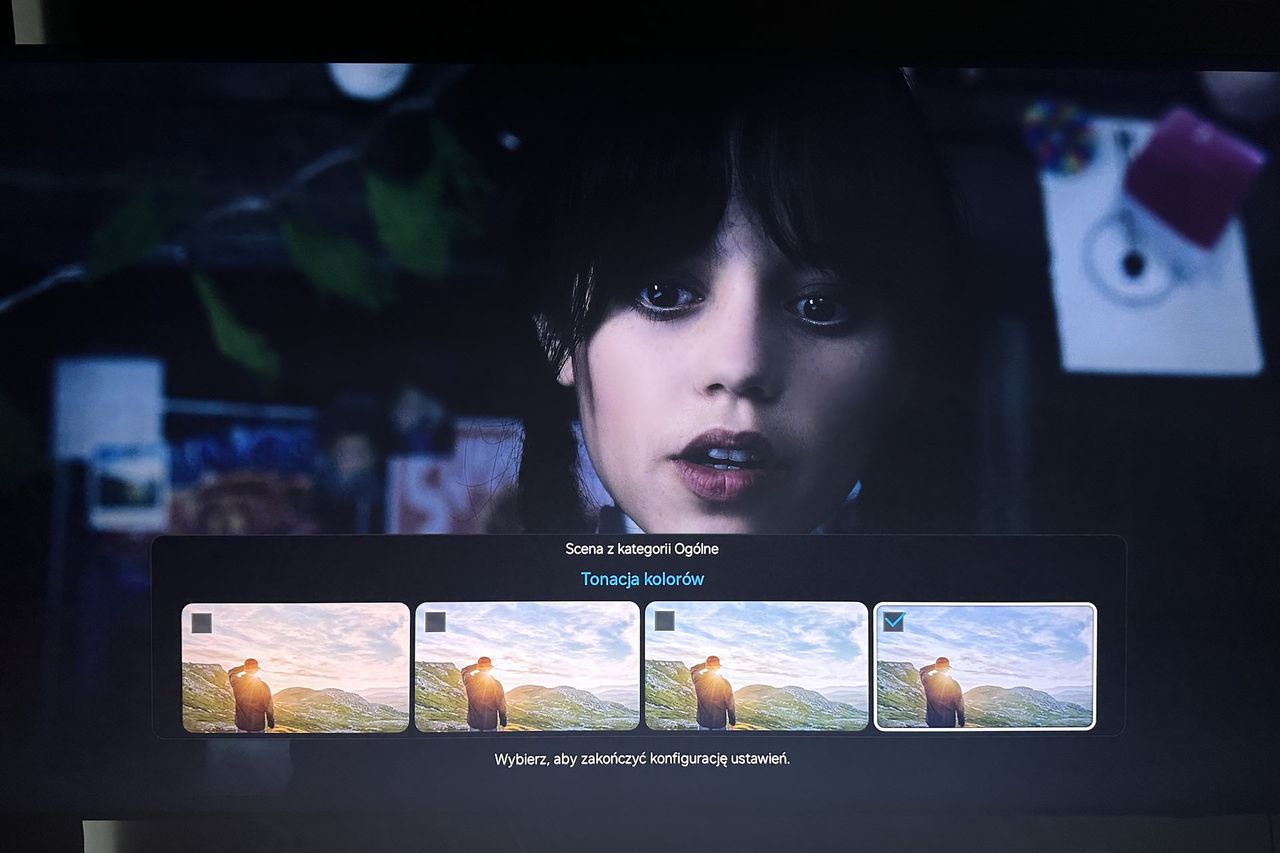
Task: Click the 'Scena z kategorii Ogólne' text
Action: tap(642, 549)
